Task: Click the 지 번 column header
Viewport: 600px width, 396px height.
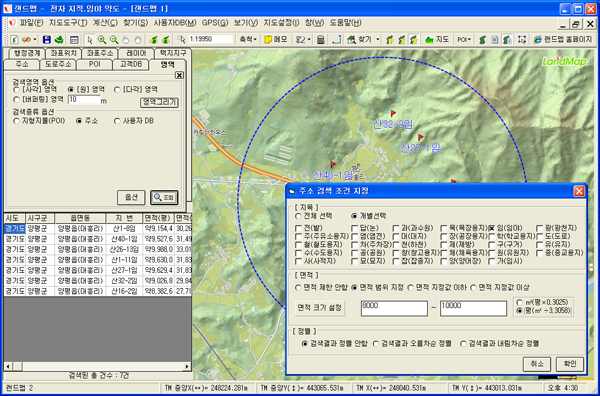Action: [124, 218]
